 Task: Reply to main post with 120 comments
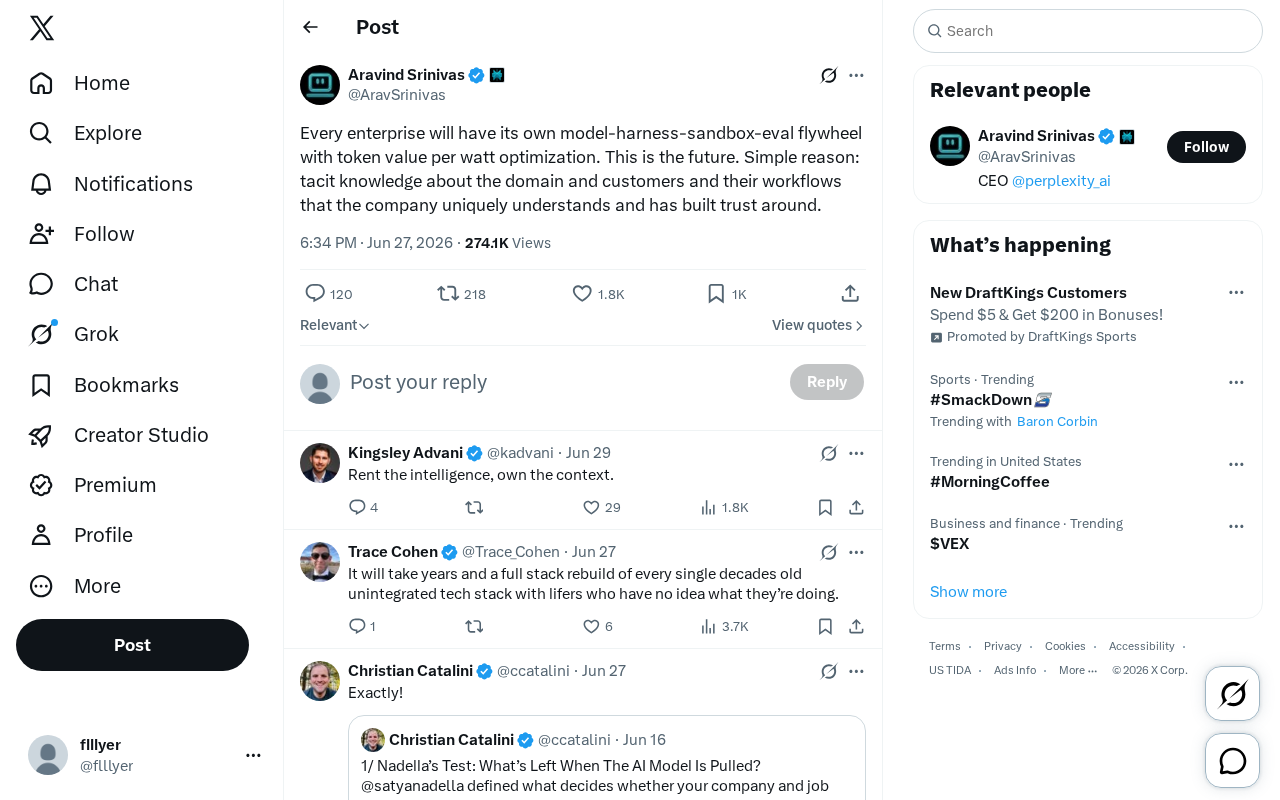pos(328,294)
